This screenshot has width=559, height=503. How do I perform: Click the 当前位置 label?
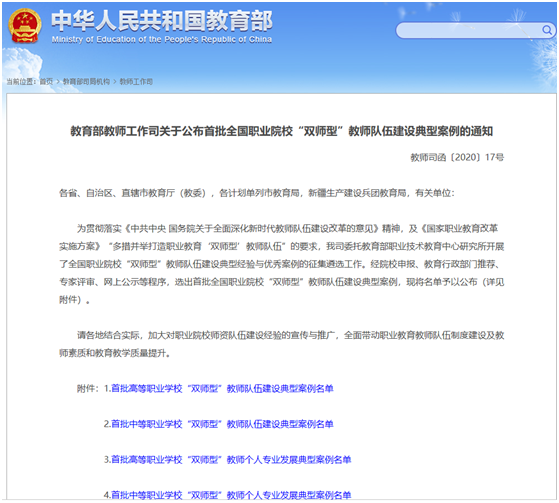pyautogui.click(x=21, y=82)
